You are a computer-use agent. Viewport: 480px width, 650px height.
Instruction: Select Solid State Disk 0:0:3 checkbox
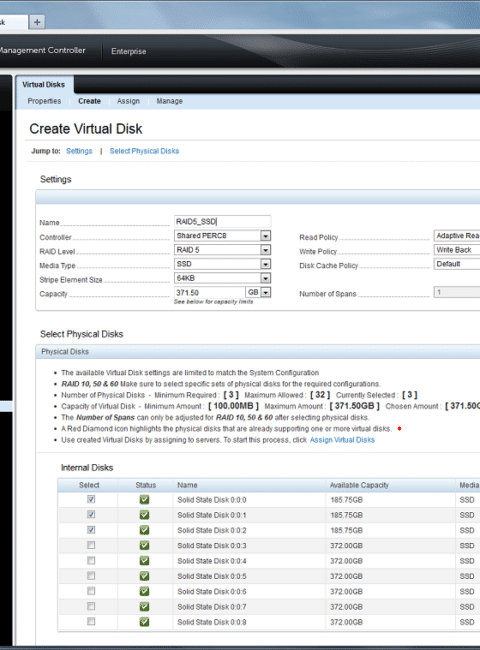pyautogui.click(x=91, y=545)
